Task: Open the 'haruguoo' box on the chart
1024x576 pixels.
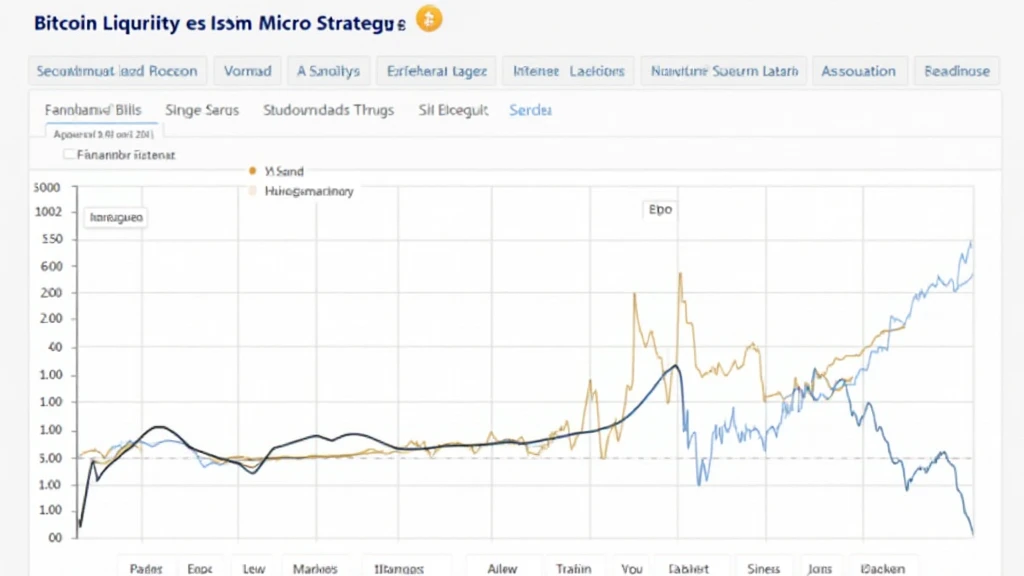Action: (116, 217)
